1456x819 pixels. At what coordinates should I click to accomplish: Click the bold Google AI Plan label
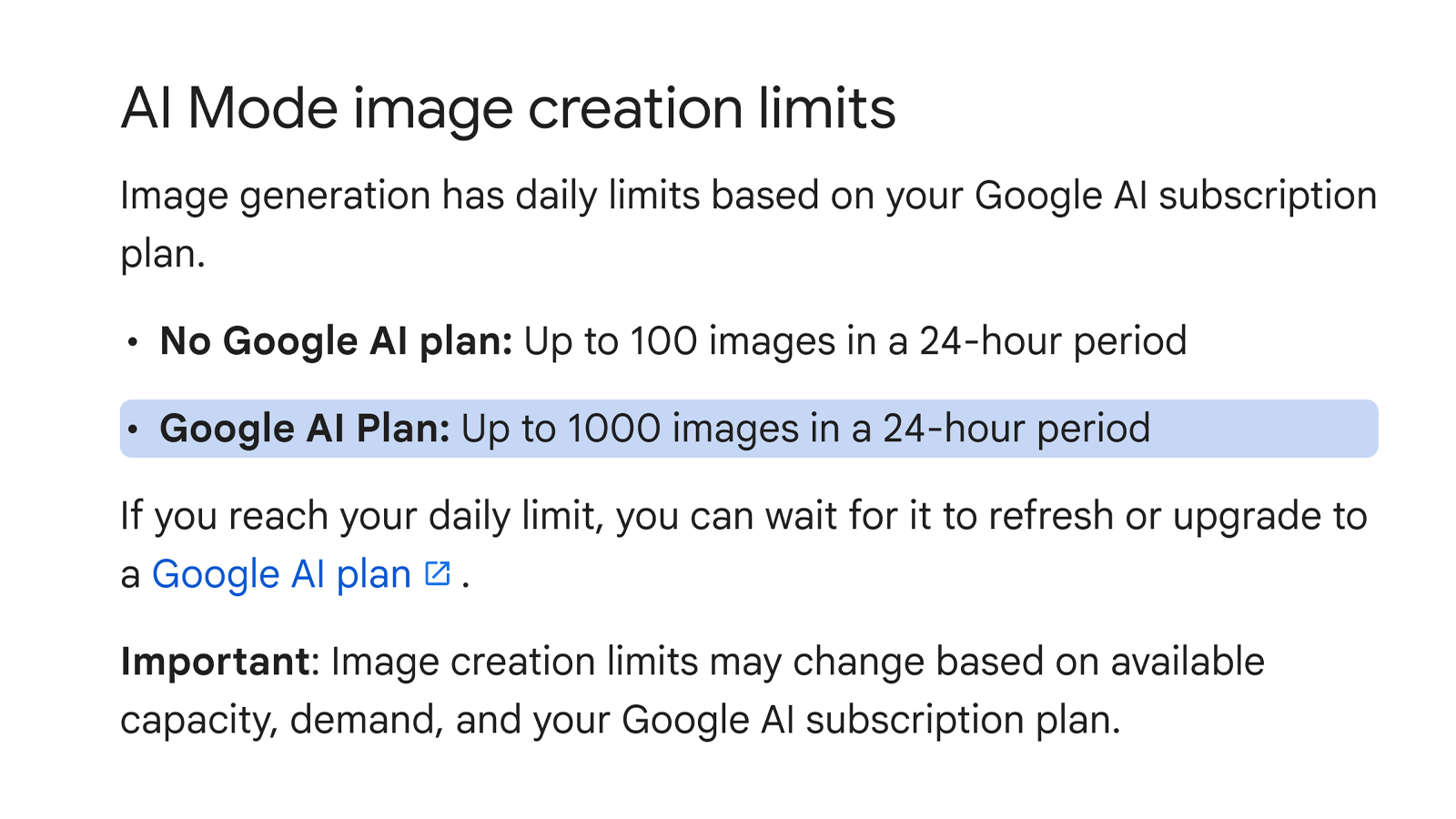(304, 430)
